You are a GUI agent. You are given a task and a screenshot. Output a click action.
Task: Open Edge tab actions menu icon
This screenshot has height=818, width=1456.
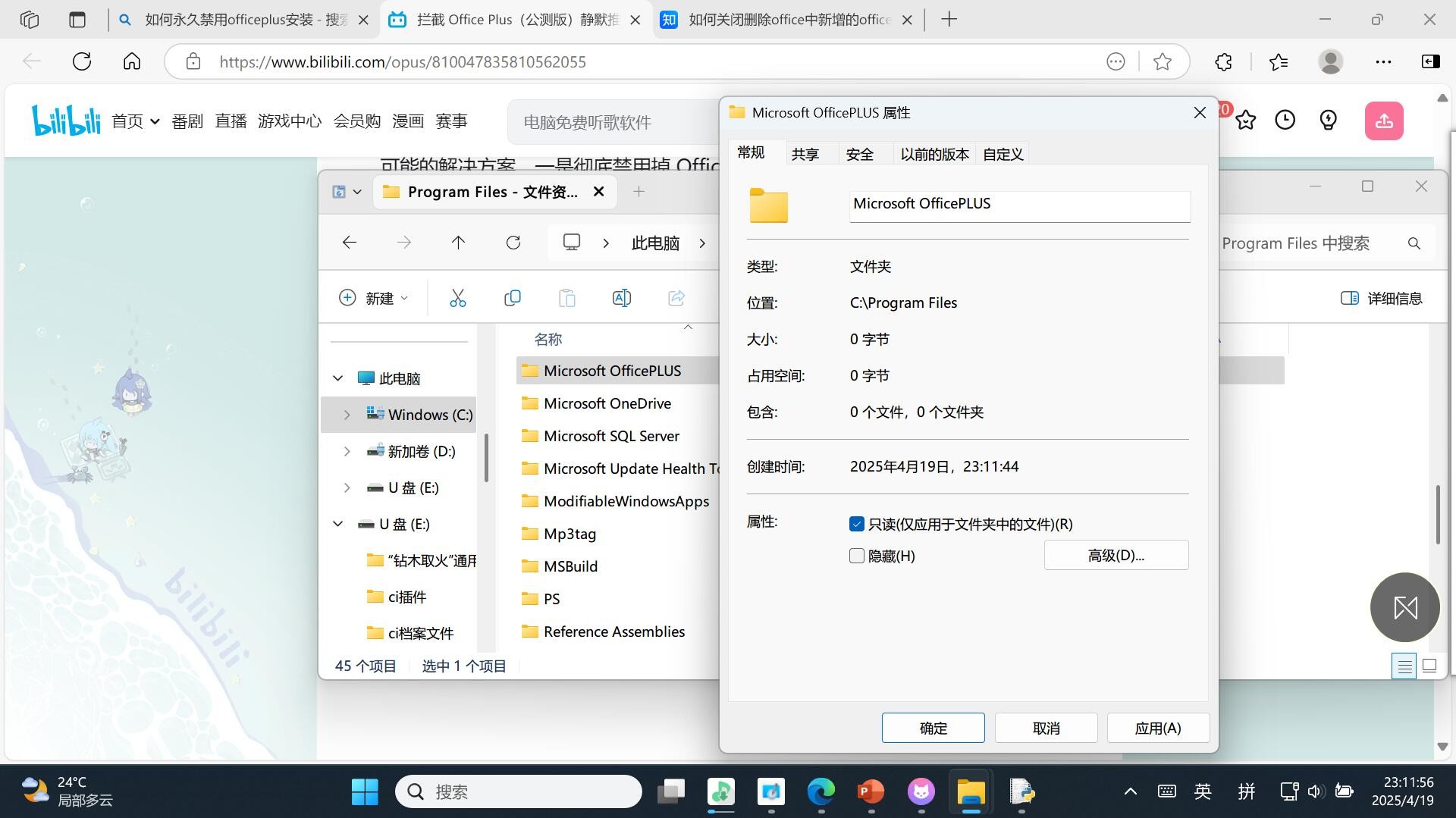click(x=77, y=20)
